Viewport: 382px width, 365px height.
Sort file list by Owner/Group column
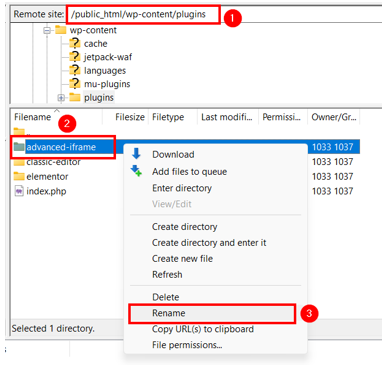pos(334,117)
